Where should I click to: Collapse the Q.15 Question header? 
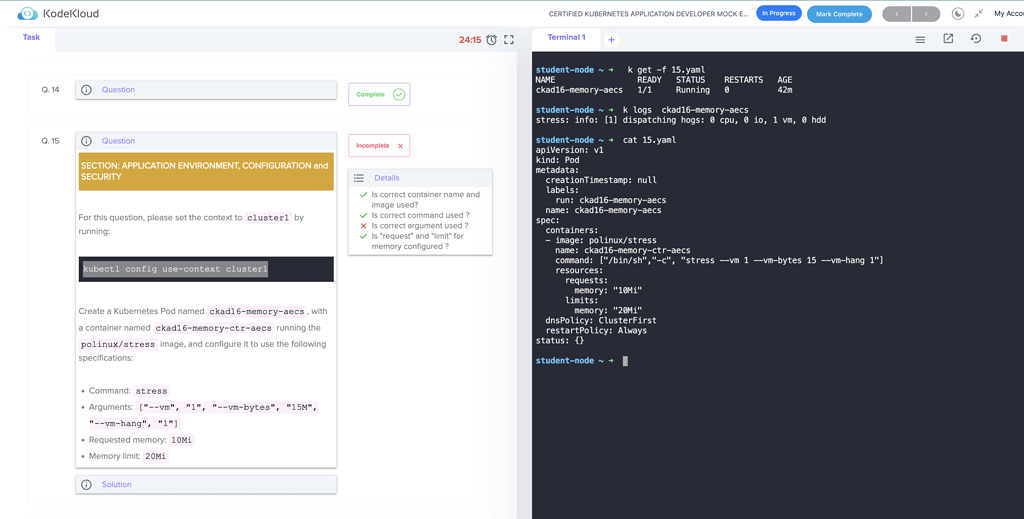(x=205, y=142)
